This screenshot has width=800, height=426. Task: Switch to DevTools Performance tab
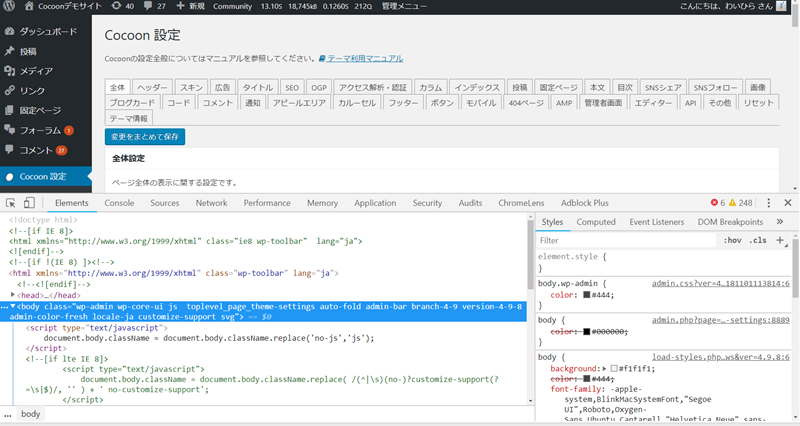(x=267, y=203)
